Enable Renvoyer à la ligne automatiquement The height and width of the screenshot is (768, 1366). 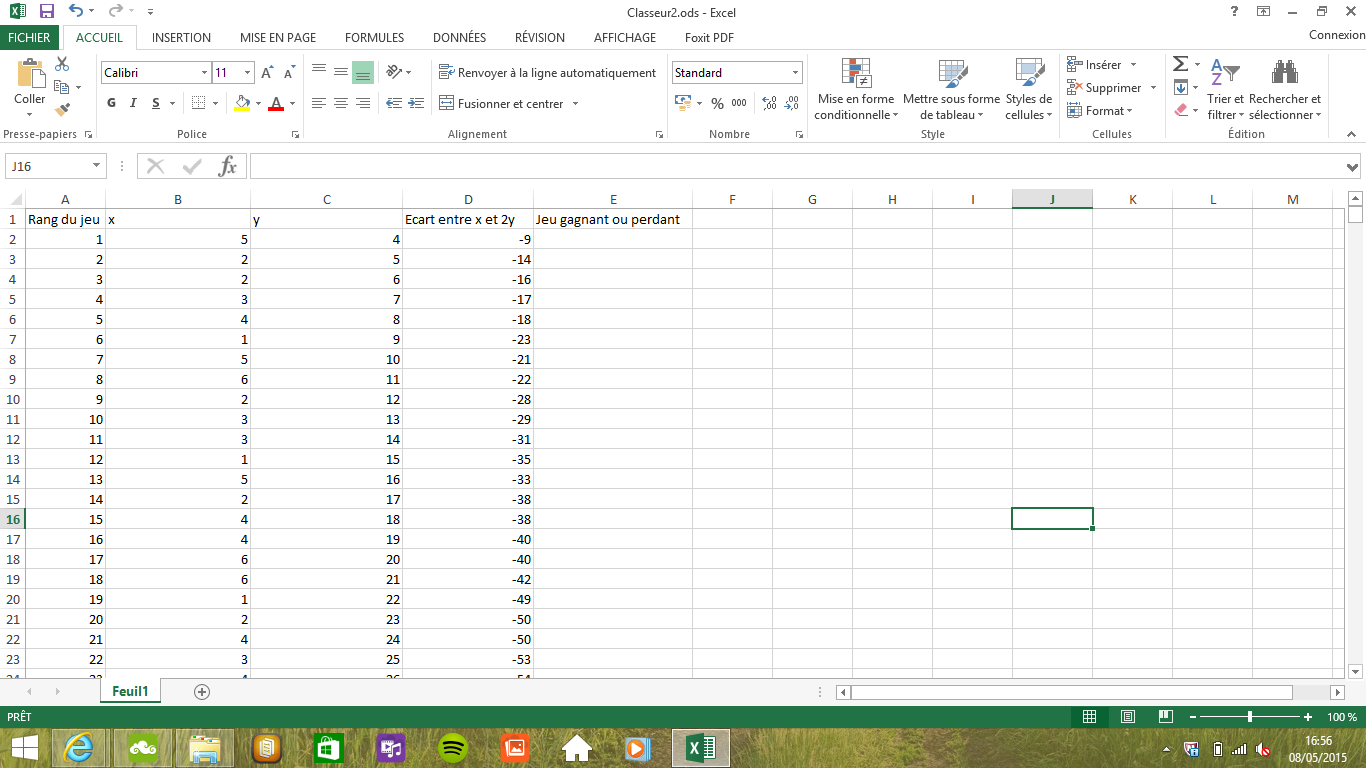[x=547, y=73]
